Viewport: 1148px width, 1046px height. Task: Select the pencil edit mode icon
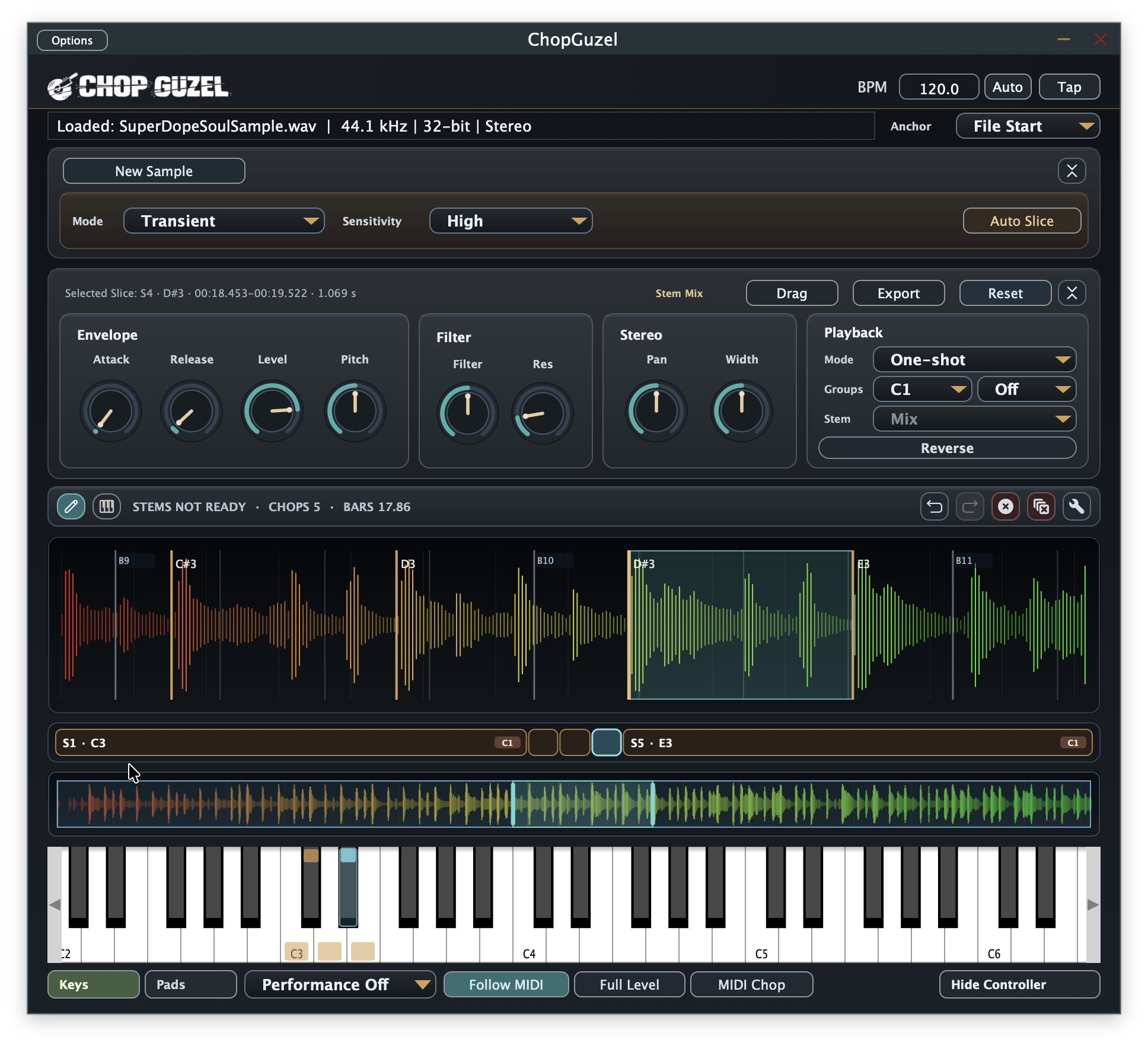pyautogui.click(x=71, y=506)
